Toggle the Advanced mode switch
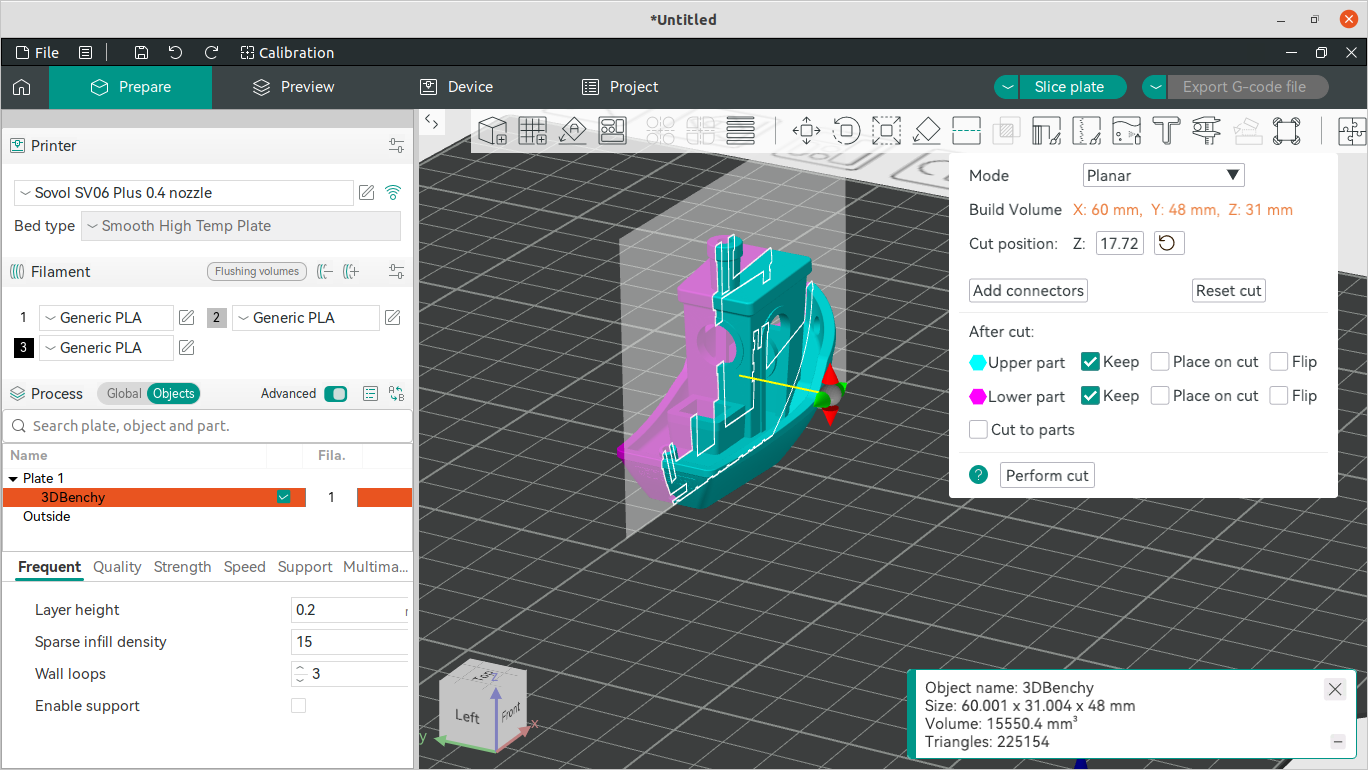 pyautogui.click(x=335, y=394)
